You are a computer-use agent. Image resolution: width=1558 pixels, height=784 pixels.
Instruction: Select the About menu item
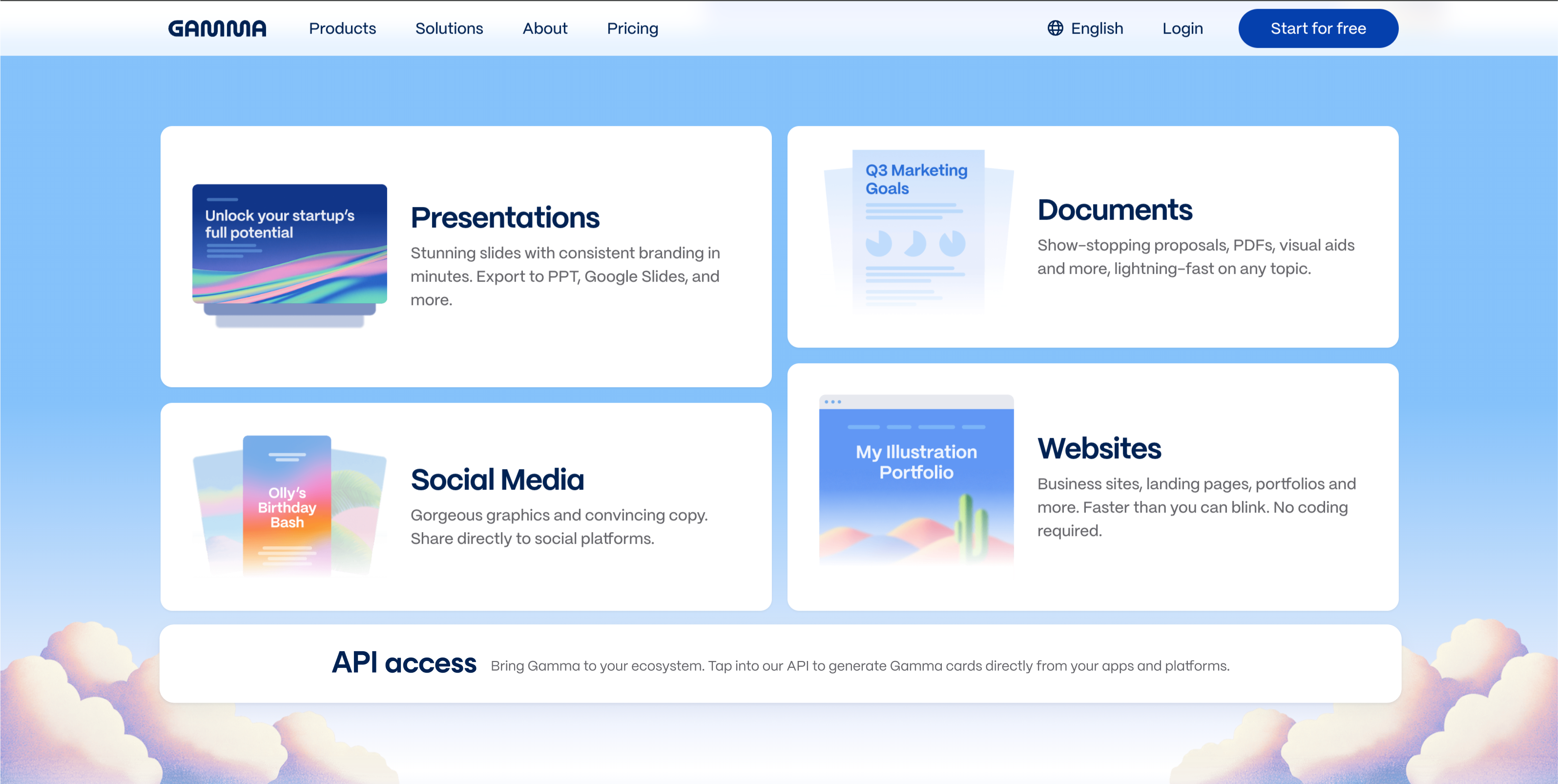point(544,28)
